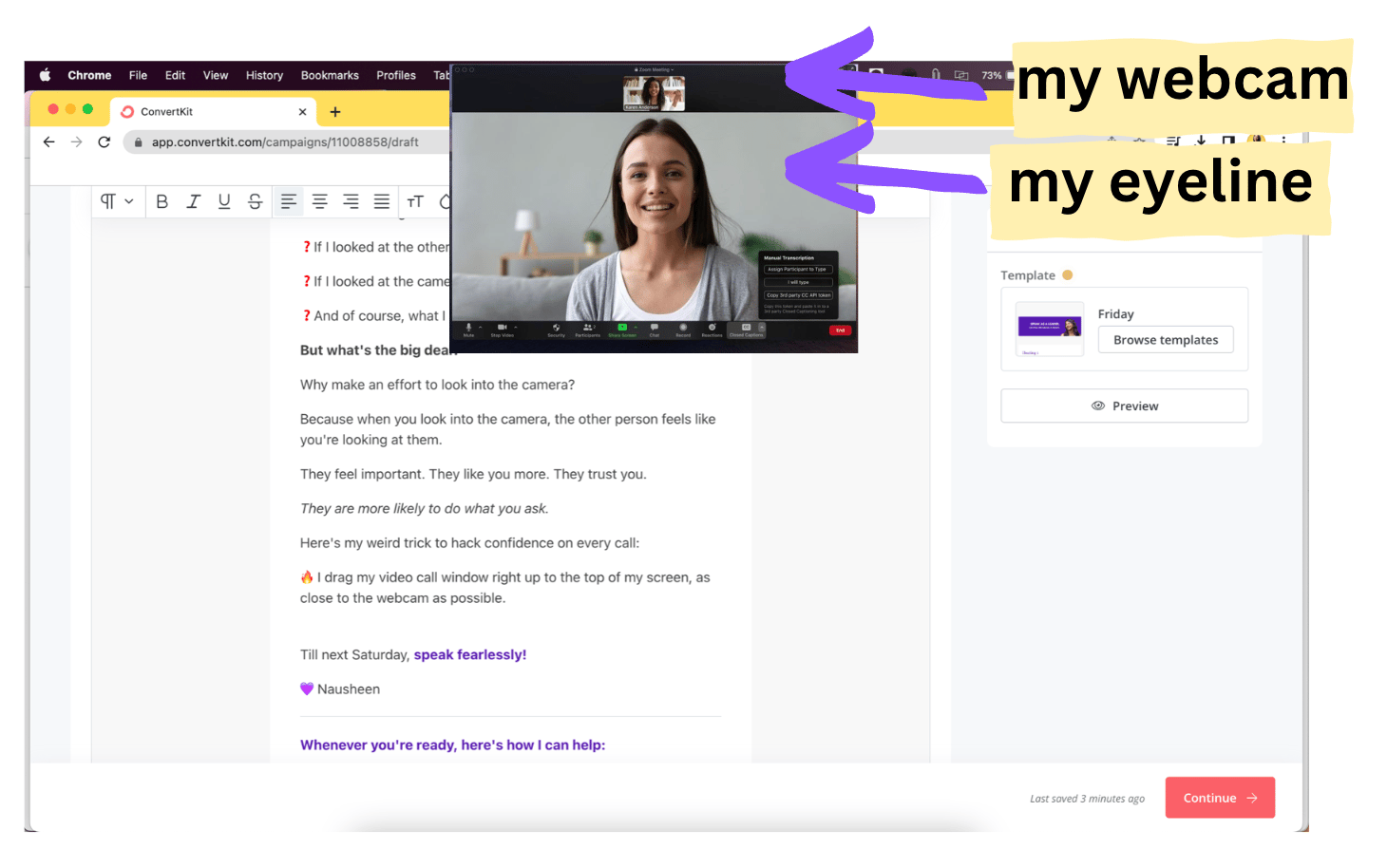This screenshot has width=1387, height=868.
Task: Click Closed Captions in Zoom toolbar
Action: pyautogui.click(x=746, y=330)
